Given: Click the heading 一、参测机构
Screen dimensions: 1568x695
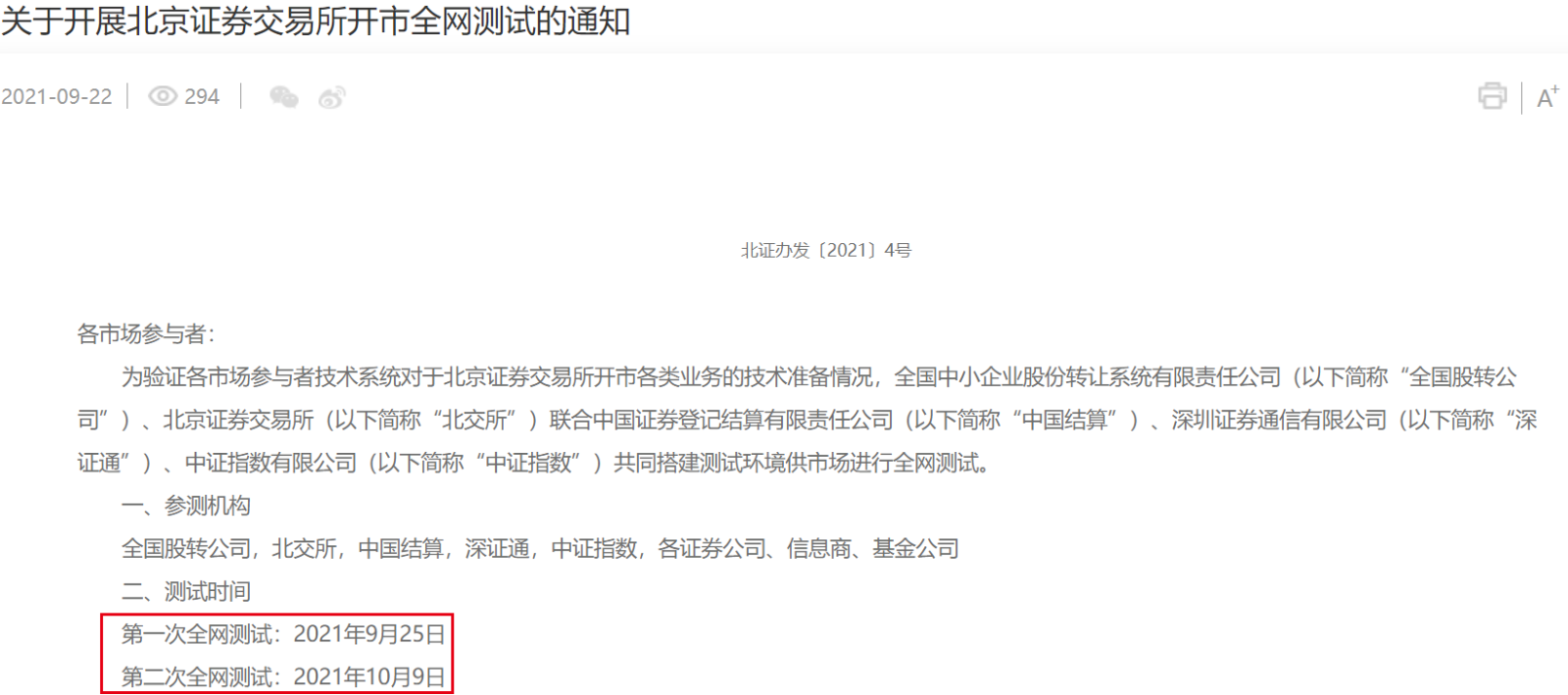Looking at the screenshot, I should pyautogui.click(x=186, y=506).
